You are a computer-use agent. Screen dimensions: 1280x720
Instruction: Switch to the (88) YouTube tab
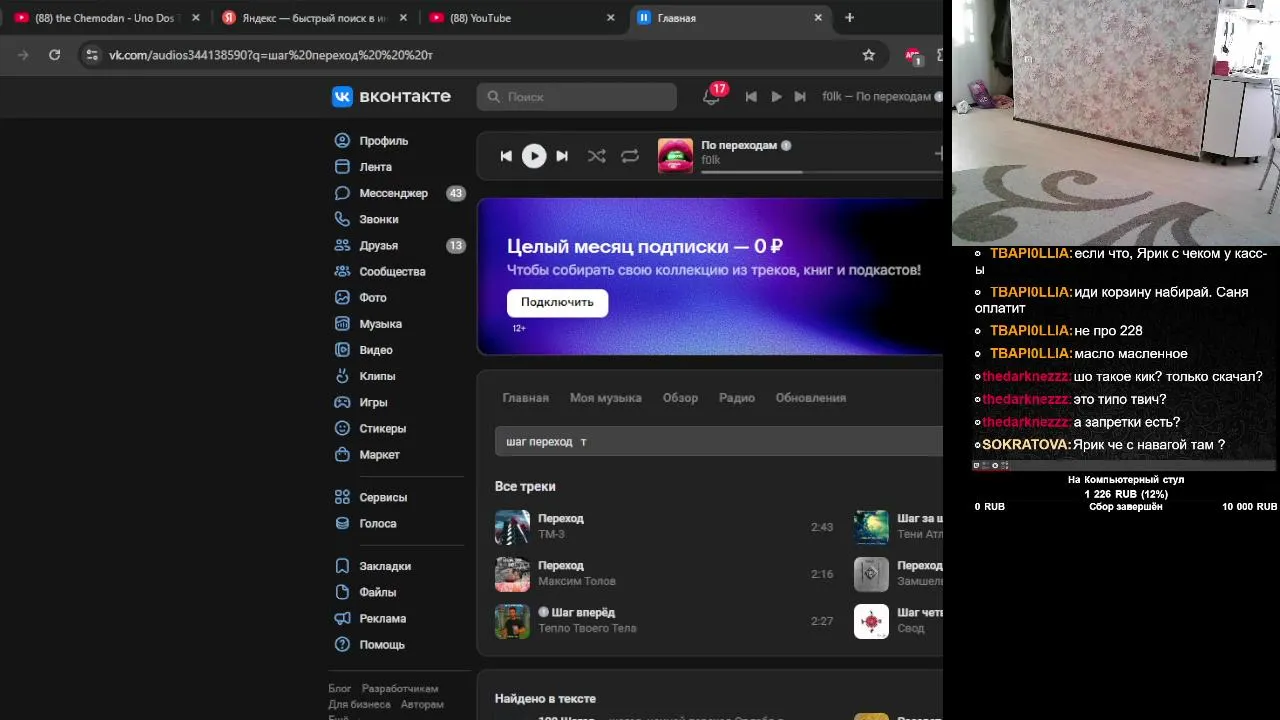point(522,18)
